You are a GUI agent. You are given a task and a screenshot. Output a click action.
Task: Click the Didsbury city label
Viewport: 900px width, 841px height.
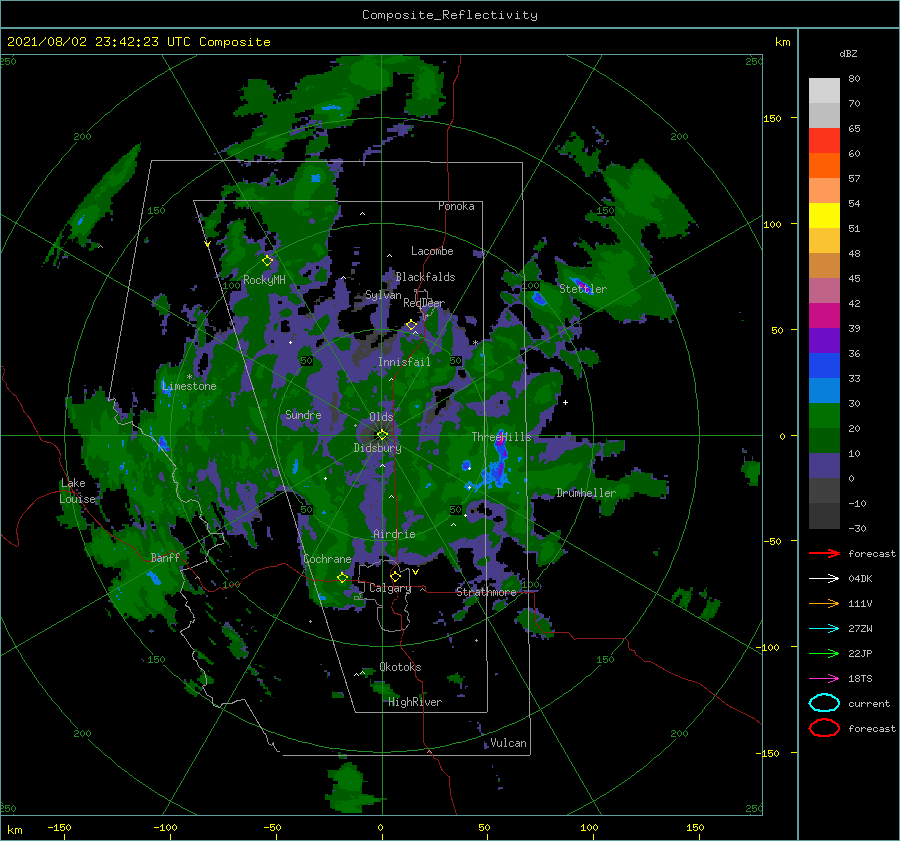tap(377, 448)
